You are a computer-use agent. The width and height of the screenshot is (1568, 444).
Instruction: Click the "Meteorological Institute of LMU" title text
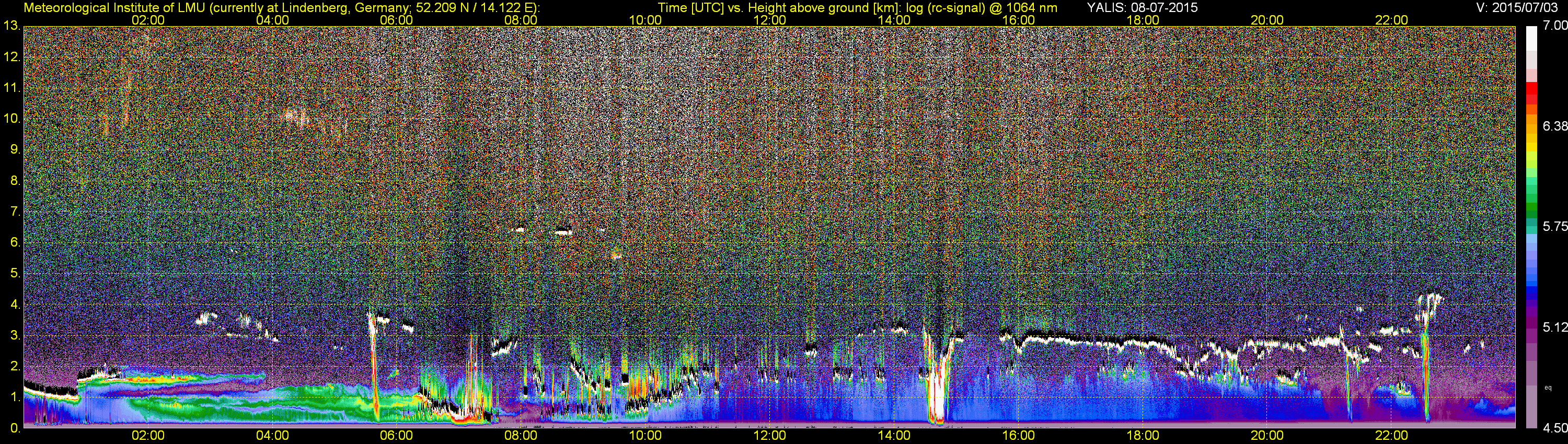[113, 8]
